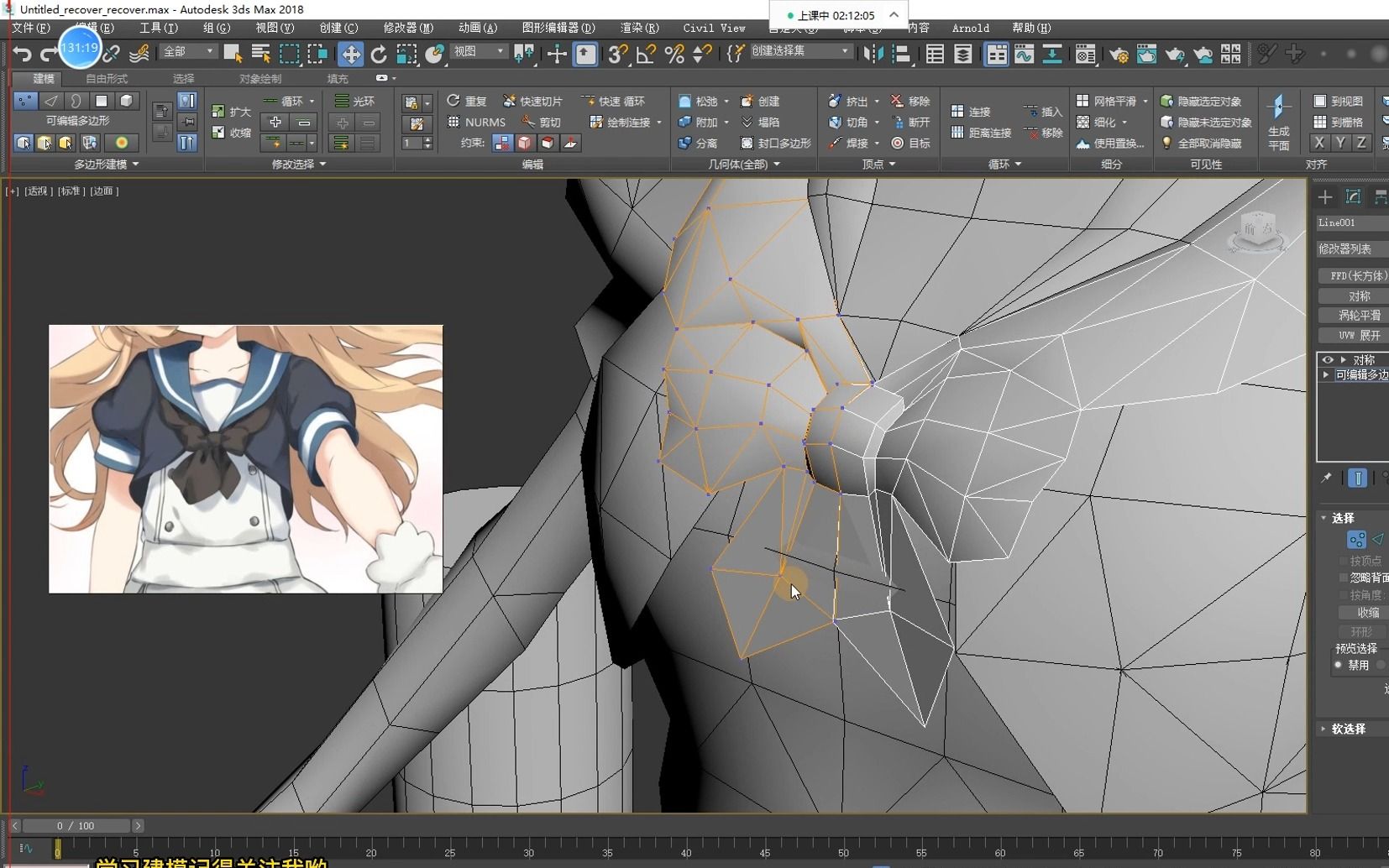The width and height of the screenshot is (1389, 868).
Task: Click the 0 / 100 time slider
Action: click(76, 826)
